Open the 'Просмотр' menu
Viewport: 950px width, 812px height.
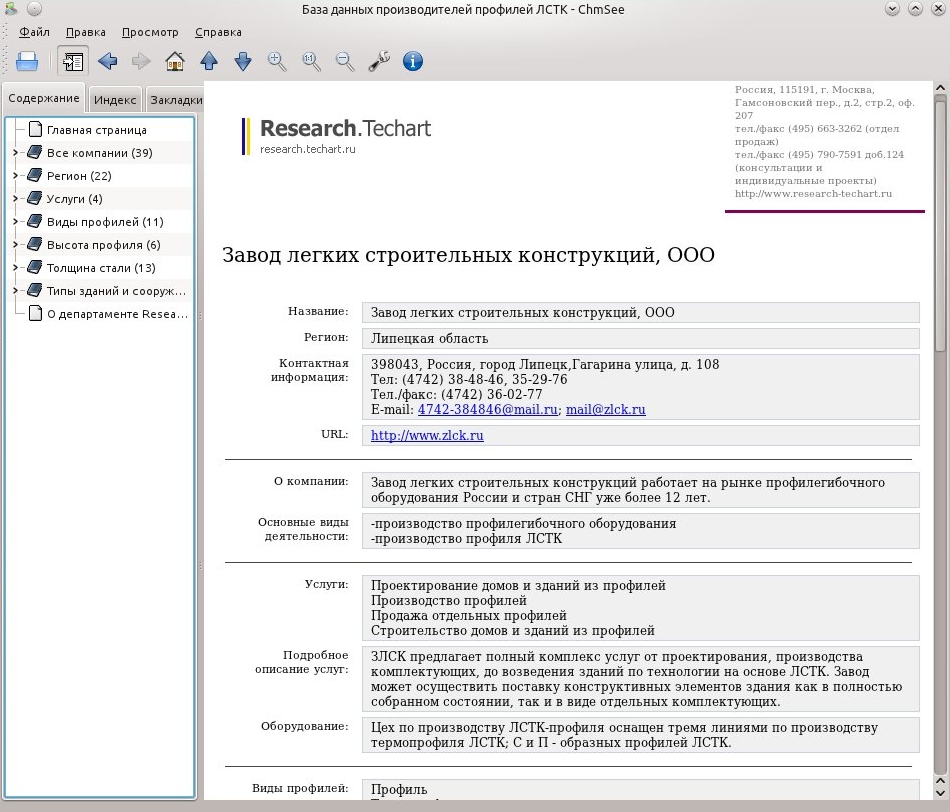tap(150, 32)
